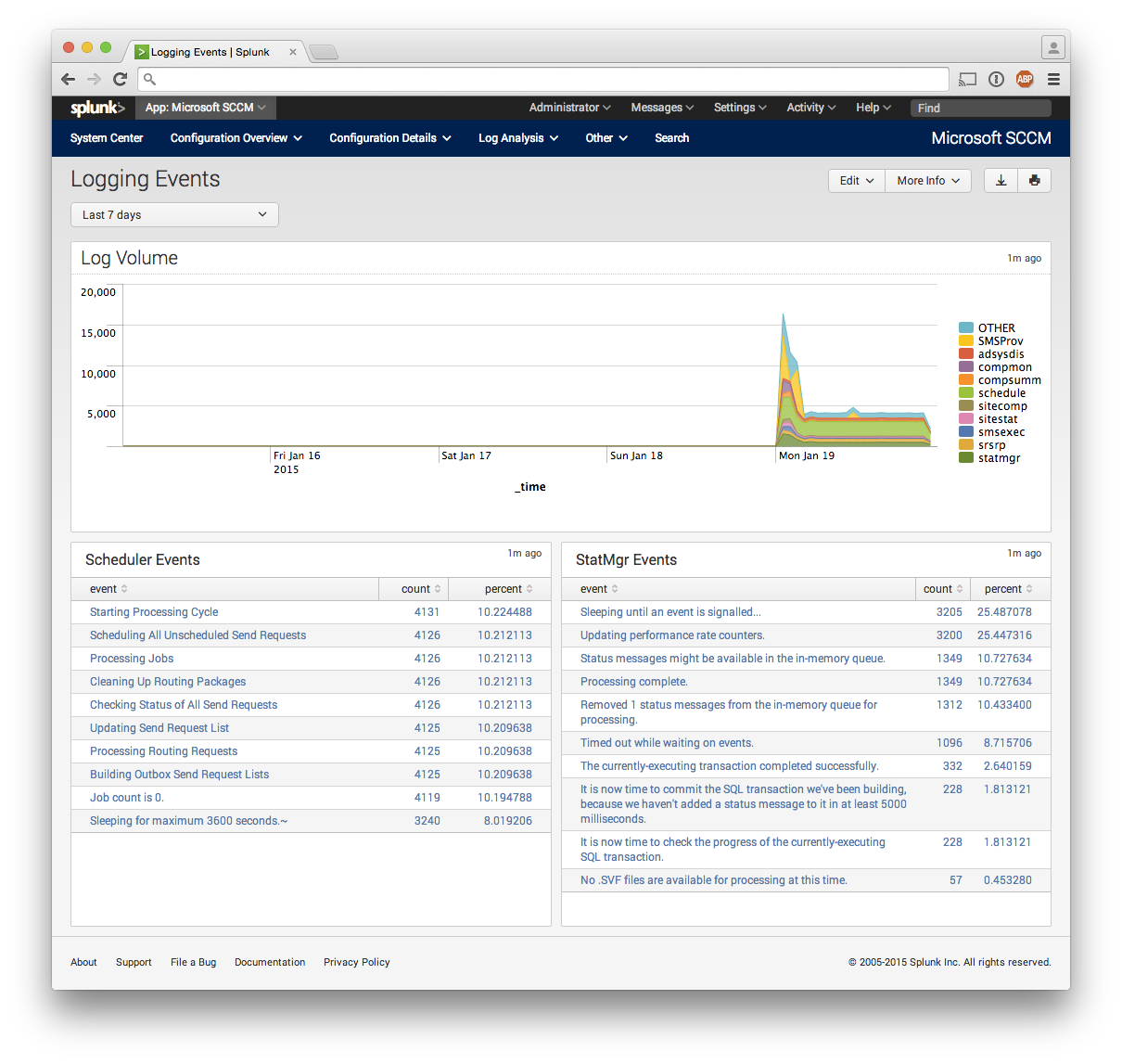The image size is (1122, 1064).
Task: Click the info circle extension icon
Action: 996,79
